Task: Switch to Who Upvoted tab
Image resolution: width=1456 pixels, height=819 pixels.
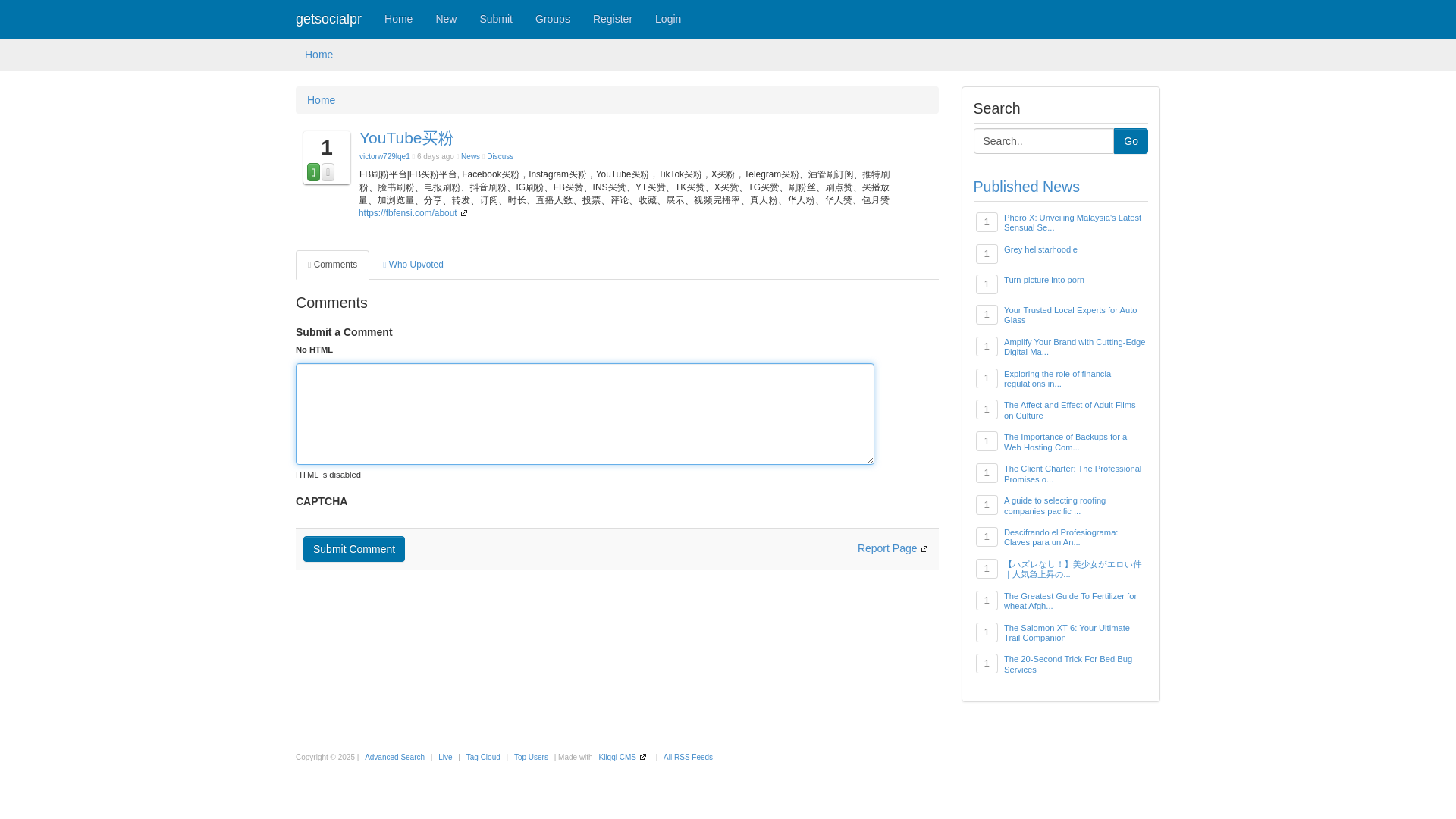Action: pyautogui.click(x=413, y=265)
